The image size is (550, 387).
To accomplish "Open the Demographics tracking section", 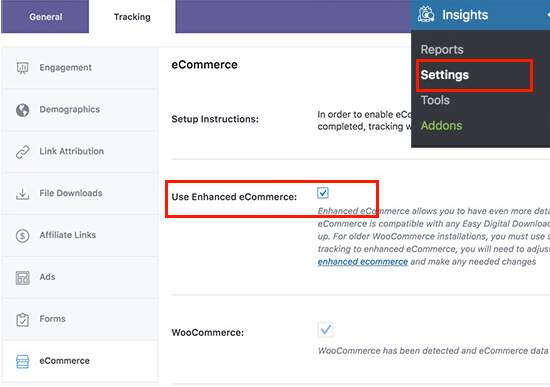I will click(80, 109).
